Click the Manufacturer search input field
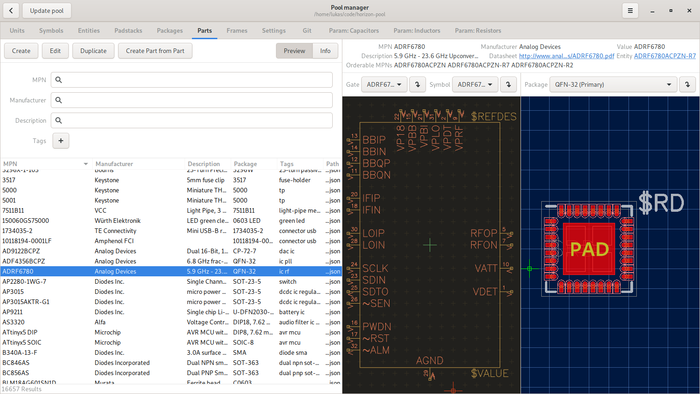Viewport: 700px width, 394px height. point(192,100)
